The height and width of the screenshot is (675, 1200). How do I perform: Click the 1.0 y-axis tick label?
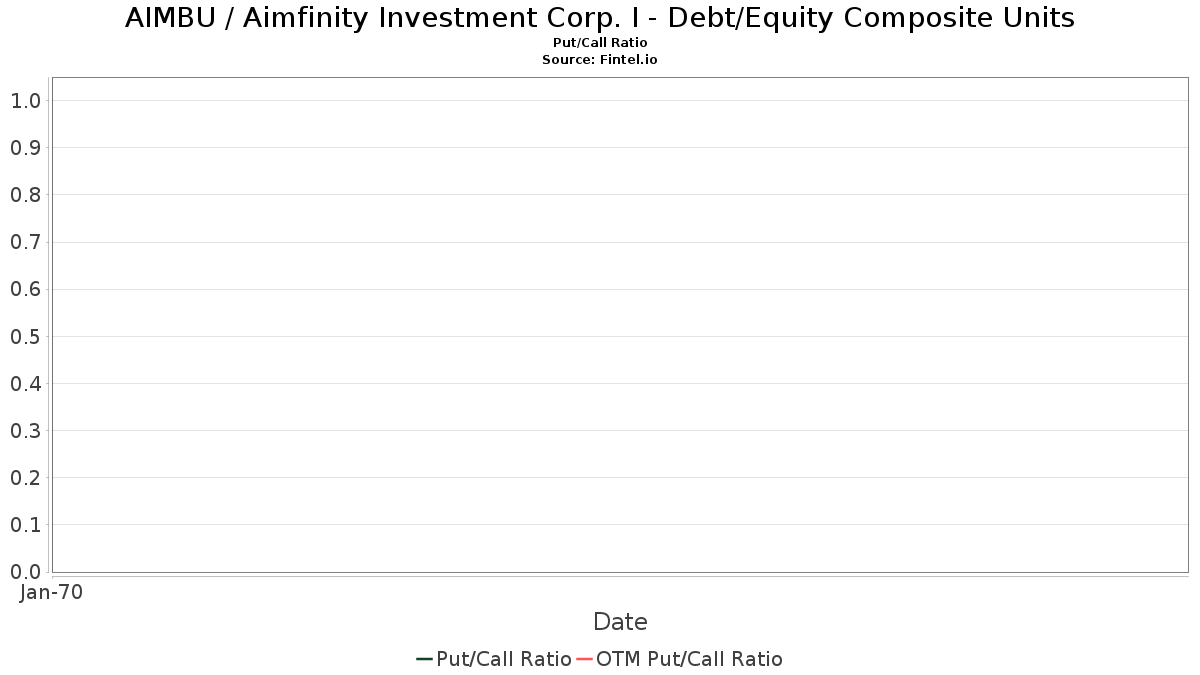tap(26, 100)
